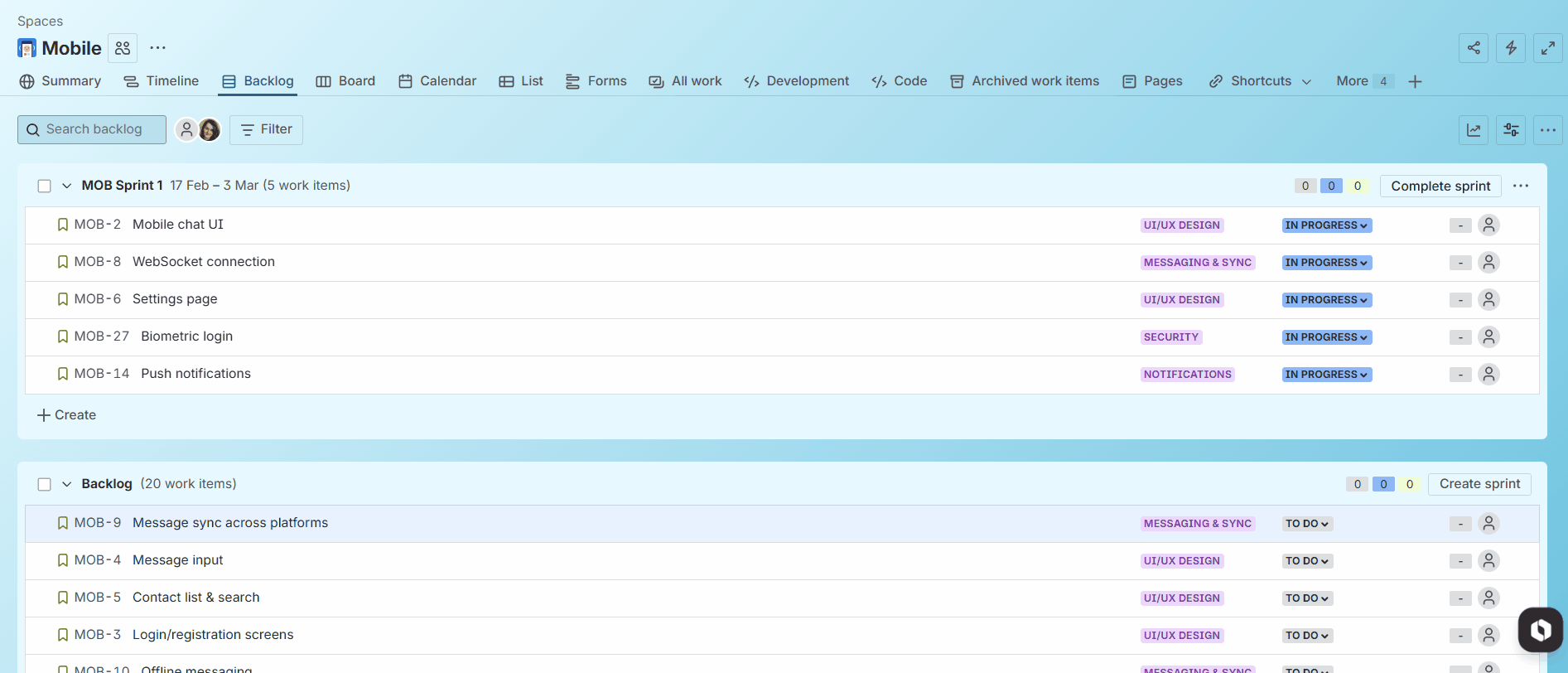
Task: Collapse the Backlog section chevron
Action: [x=67, y=484]
